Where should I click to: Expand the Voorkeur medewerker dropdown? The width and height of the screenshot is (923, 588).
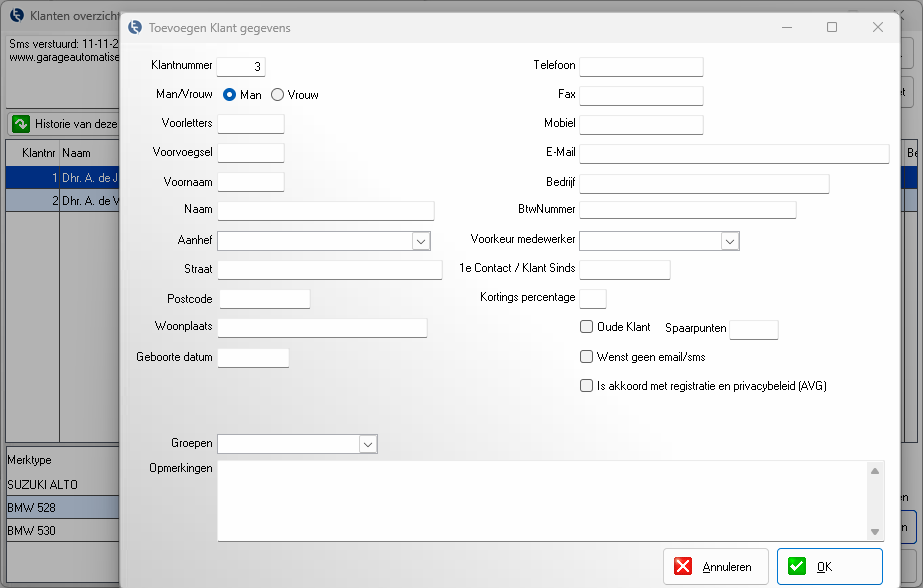pyautogui.click(x=730, y=241)
